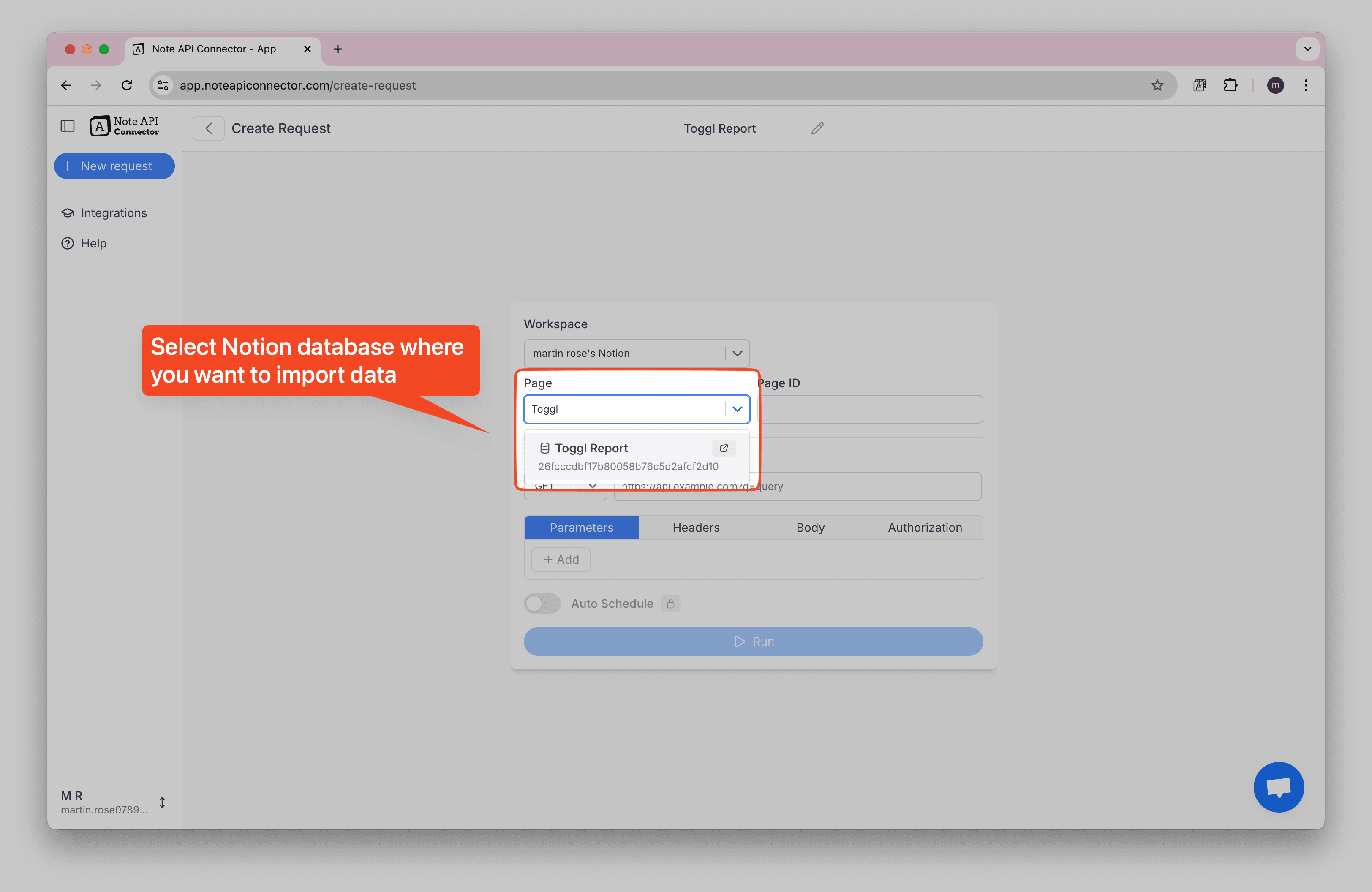
Task: Click the New request button
Action: (x=114, y=166)
